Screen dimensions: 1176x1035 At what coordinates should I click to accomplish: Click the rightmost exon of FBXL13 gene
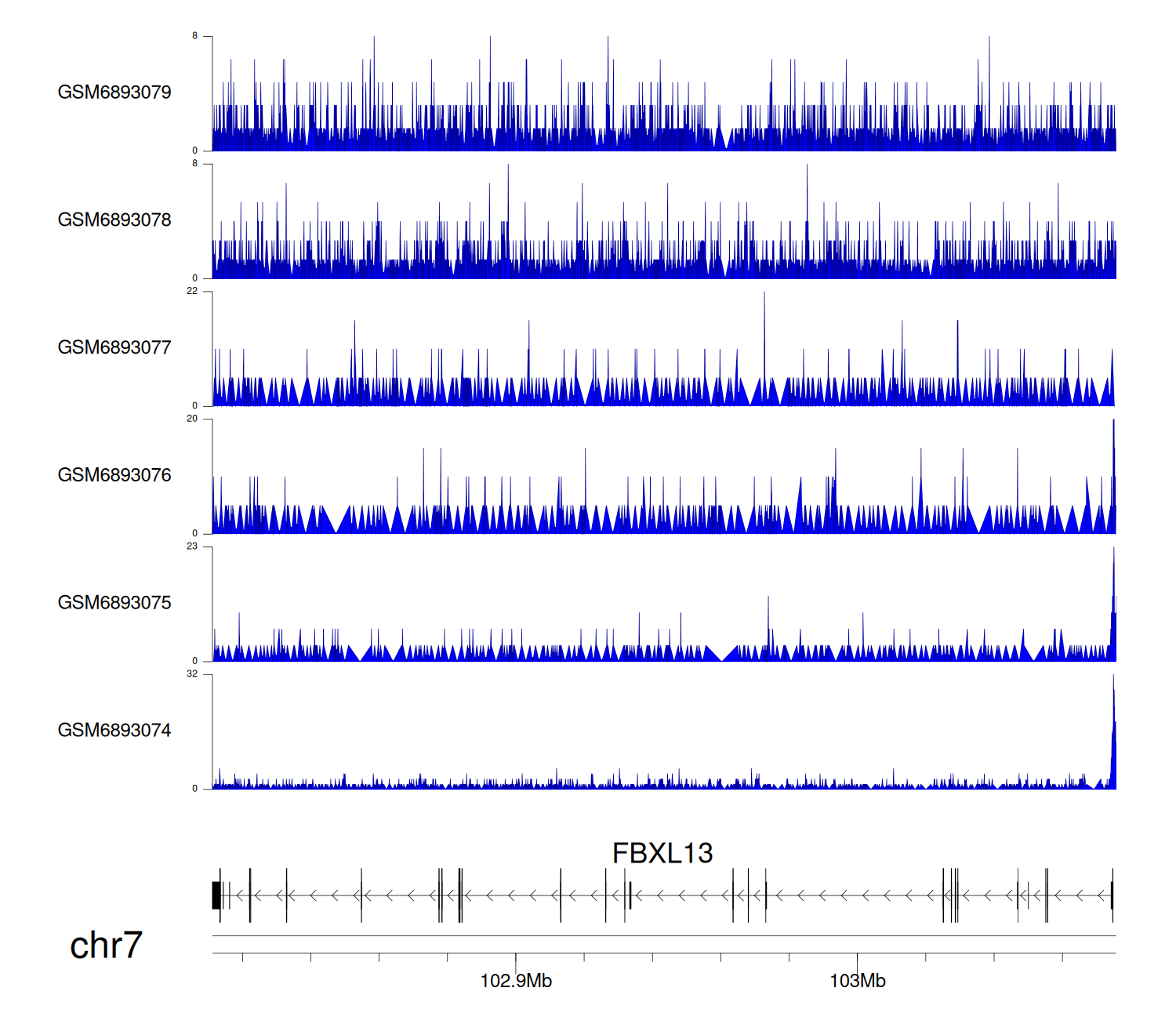tap(1112, 895)
